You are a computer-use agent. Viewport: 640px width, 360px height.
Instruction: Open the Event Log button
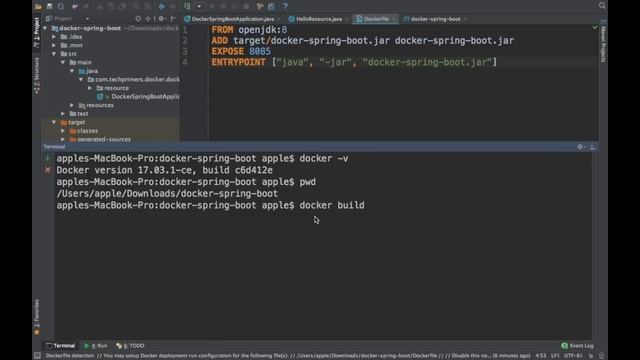pyautogui.click(x=577, y=346)
